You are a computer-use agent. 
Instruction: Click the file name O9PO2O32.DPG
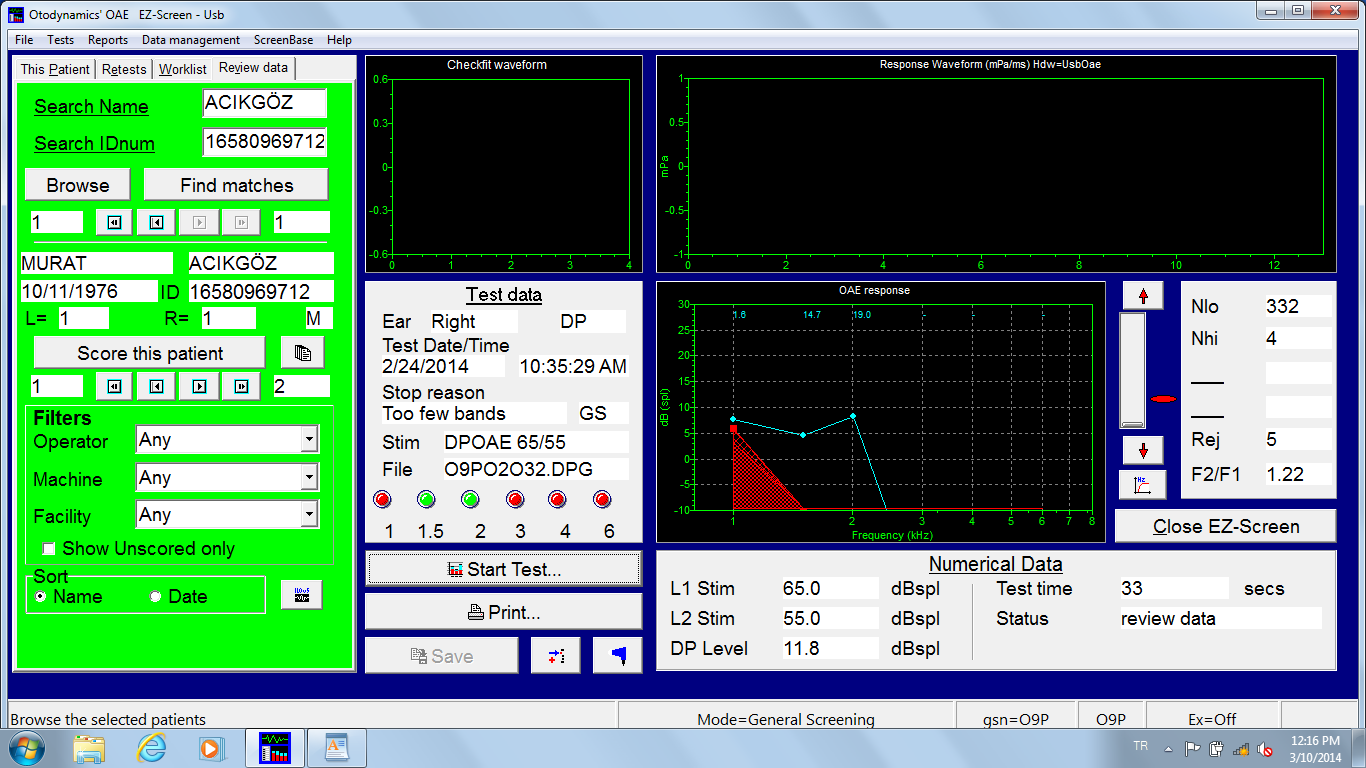535,469
